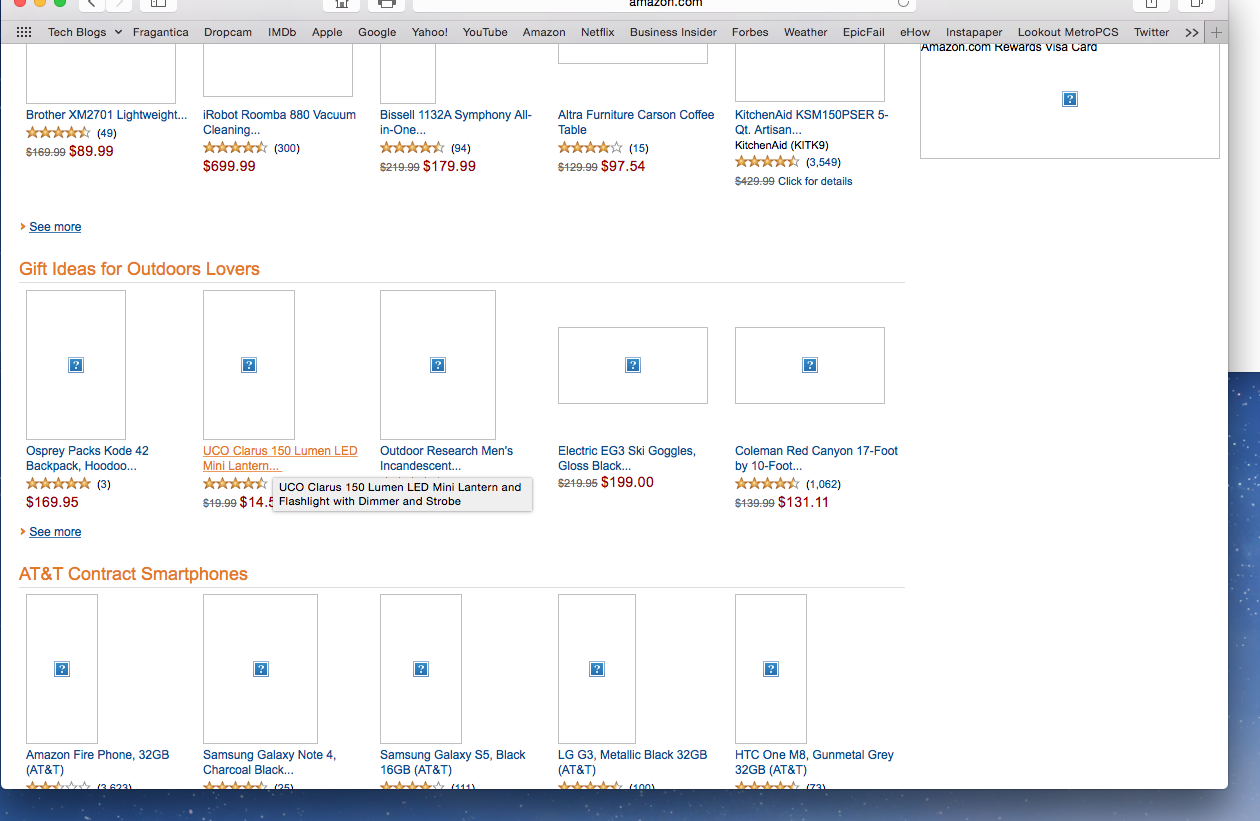
Task: Open Gift Ideas for Outdoors Lovers heading
Action: click(139, 269)
